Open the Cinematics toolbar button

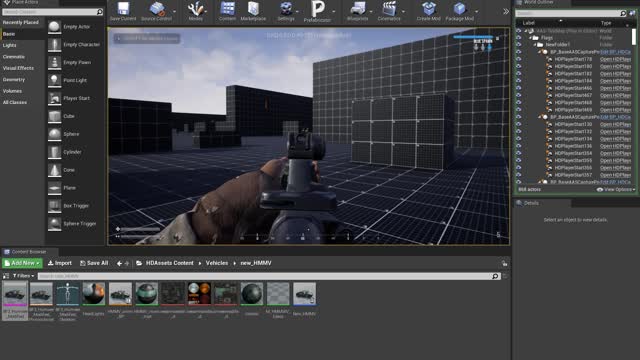coord(389,11)
